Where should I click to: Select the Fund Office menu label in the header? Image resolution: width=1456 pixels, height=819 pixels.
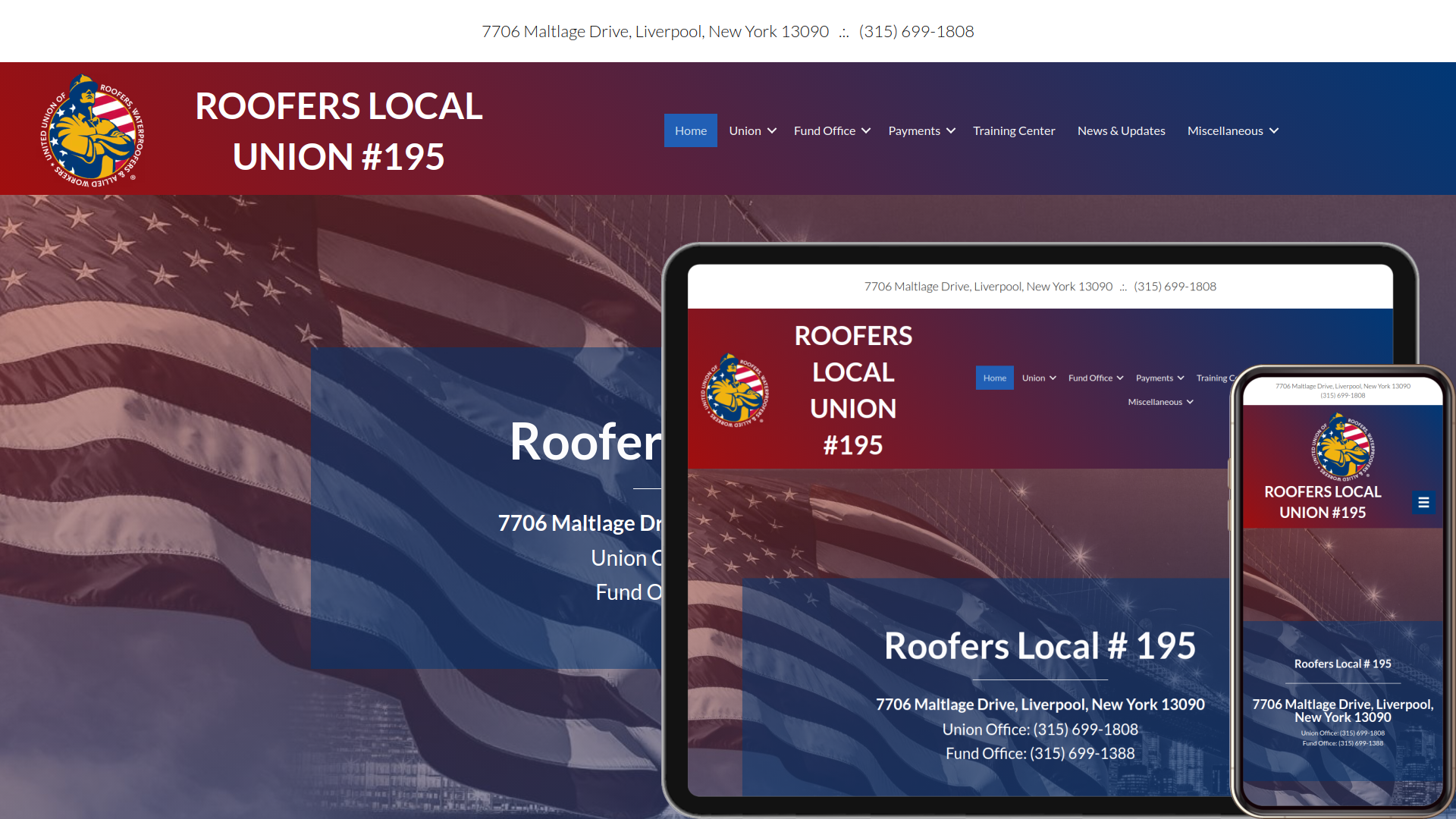(824, 130)
